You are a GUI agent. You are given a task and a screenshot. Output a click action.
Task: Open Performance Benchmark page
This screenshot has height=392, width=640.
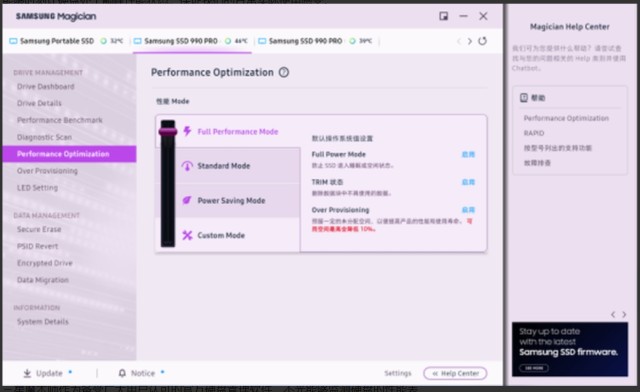60,120
